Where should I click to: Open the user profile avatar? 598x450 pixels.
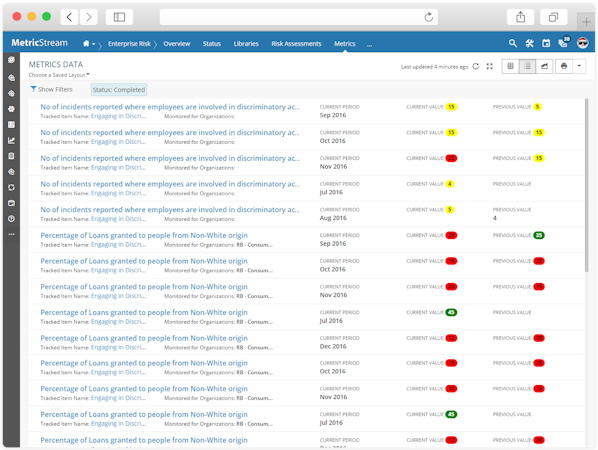point(582,43)
